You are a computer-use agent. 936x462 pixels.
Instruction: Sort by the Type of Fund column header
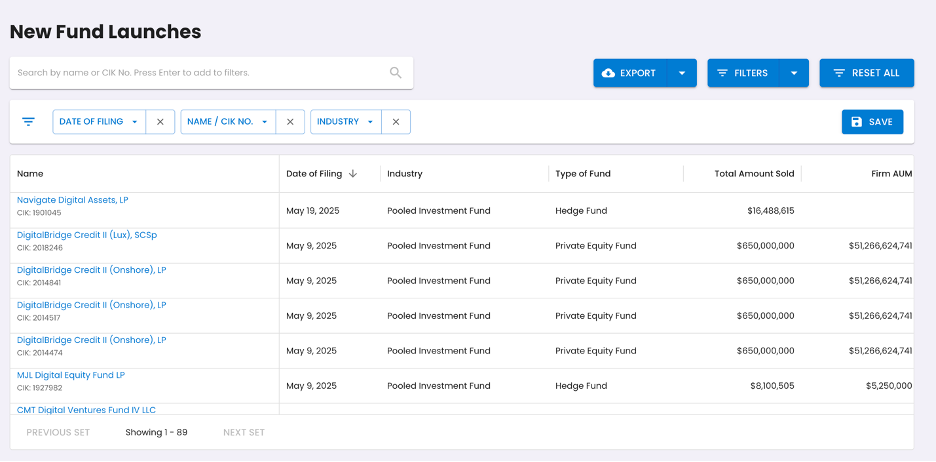583,174
